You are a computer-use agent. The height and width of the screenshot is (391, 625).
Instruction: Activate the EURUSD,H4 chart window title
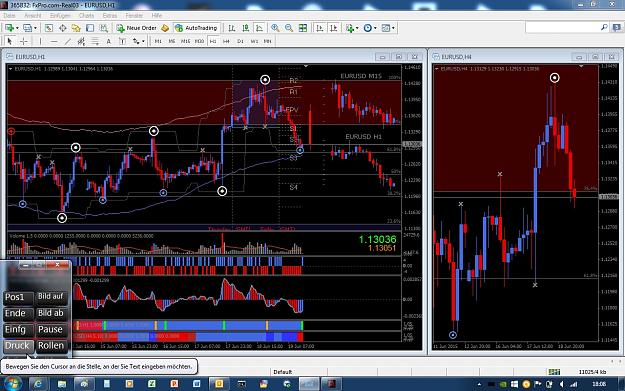coord(456,57)
